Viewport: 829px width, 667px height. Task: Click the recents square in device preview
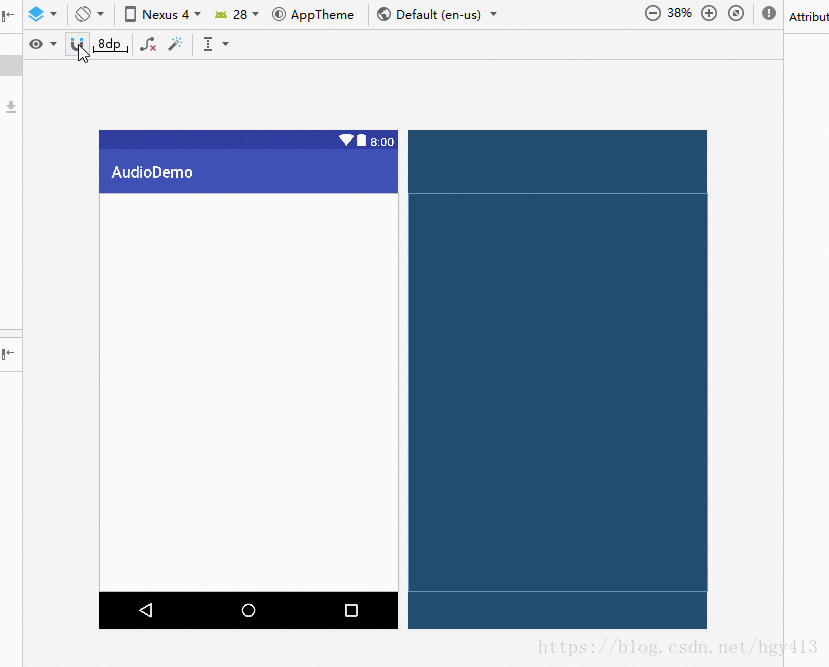click(351, 610)
